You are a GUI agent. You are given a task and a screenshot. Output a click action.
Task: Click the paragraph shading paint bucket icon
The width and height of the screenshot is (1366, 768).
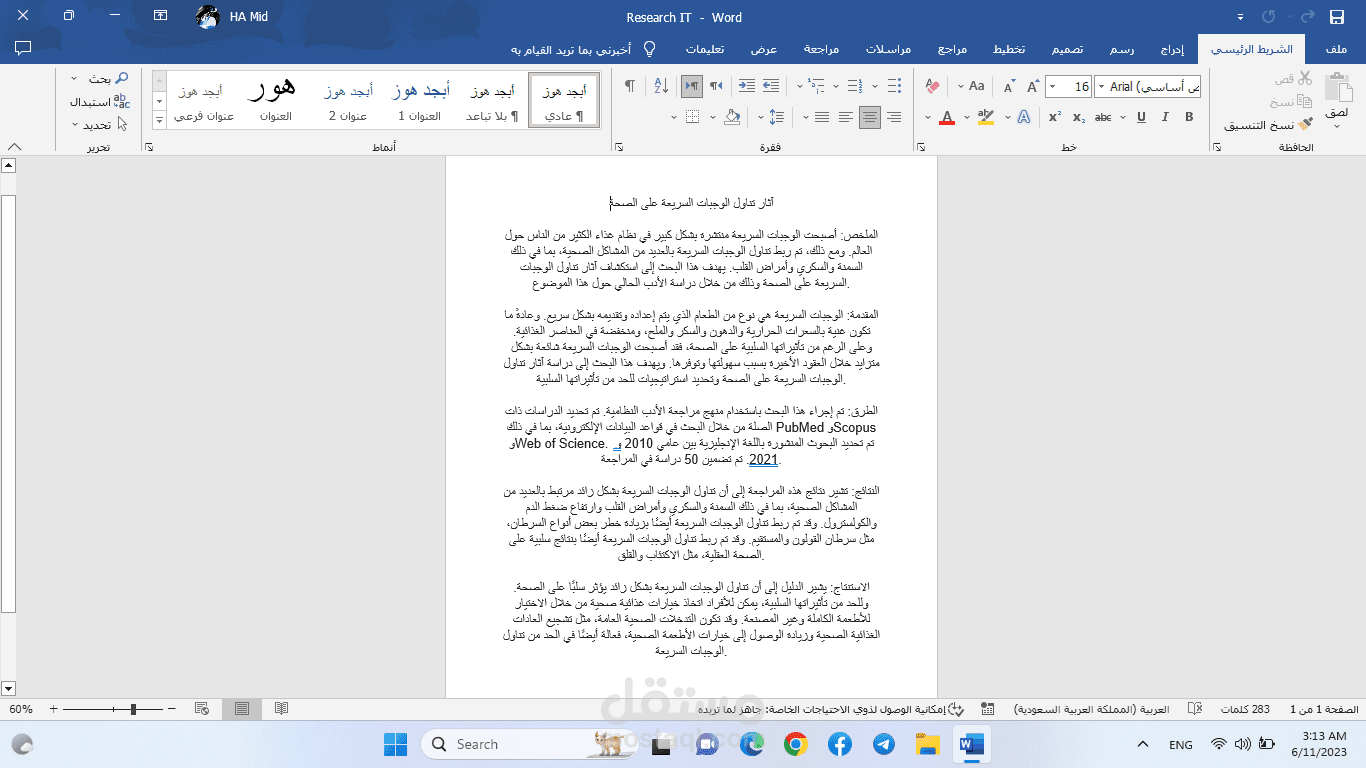[733, 117]
